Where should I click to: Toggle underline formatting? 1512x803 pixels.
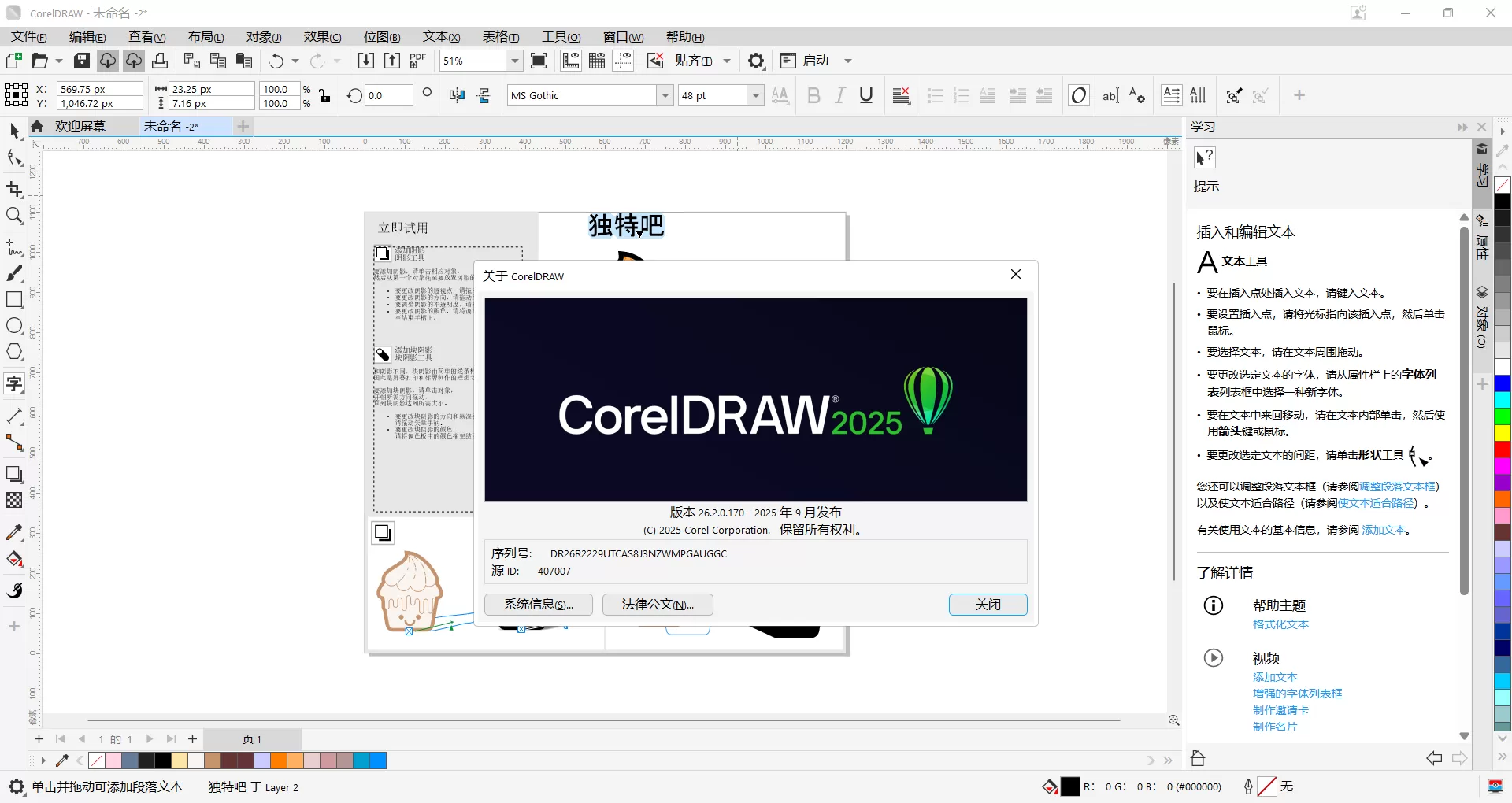tap(866, 95)
